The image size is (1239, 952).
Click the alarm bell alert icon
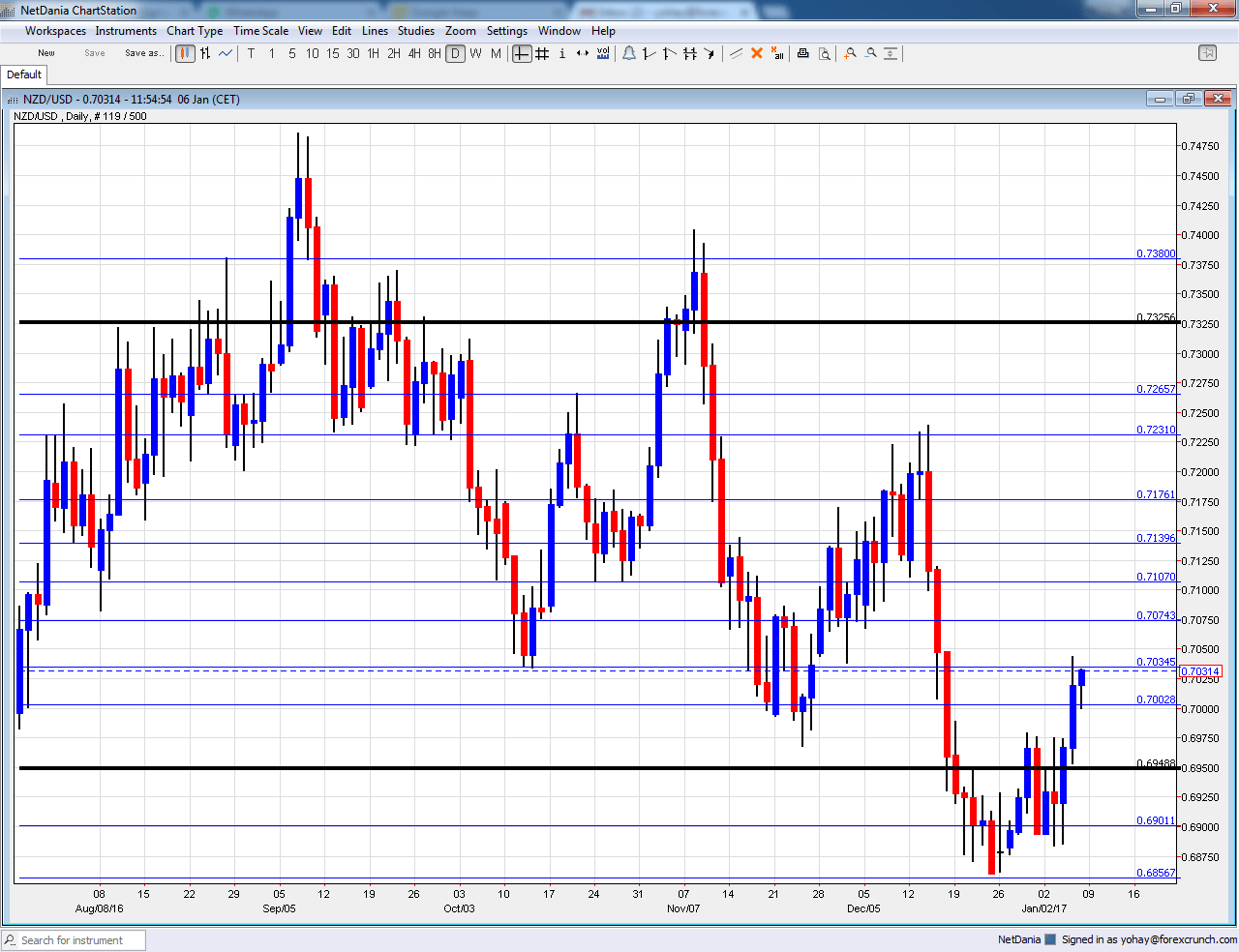pyautogui.click(x=629, y=54)
